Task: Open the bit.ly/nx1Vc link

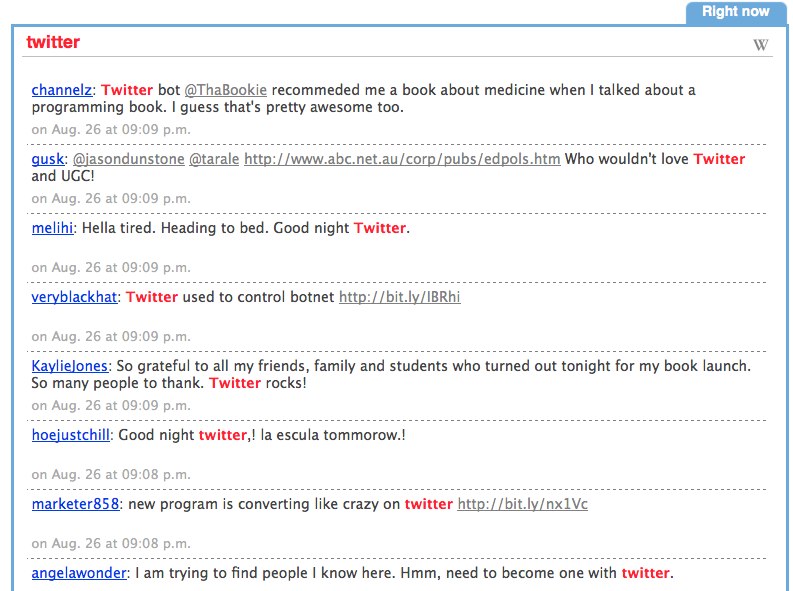Action: pyautogui.click(x=522, y=504)
